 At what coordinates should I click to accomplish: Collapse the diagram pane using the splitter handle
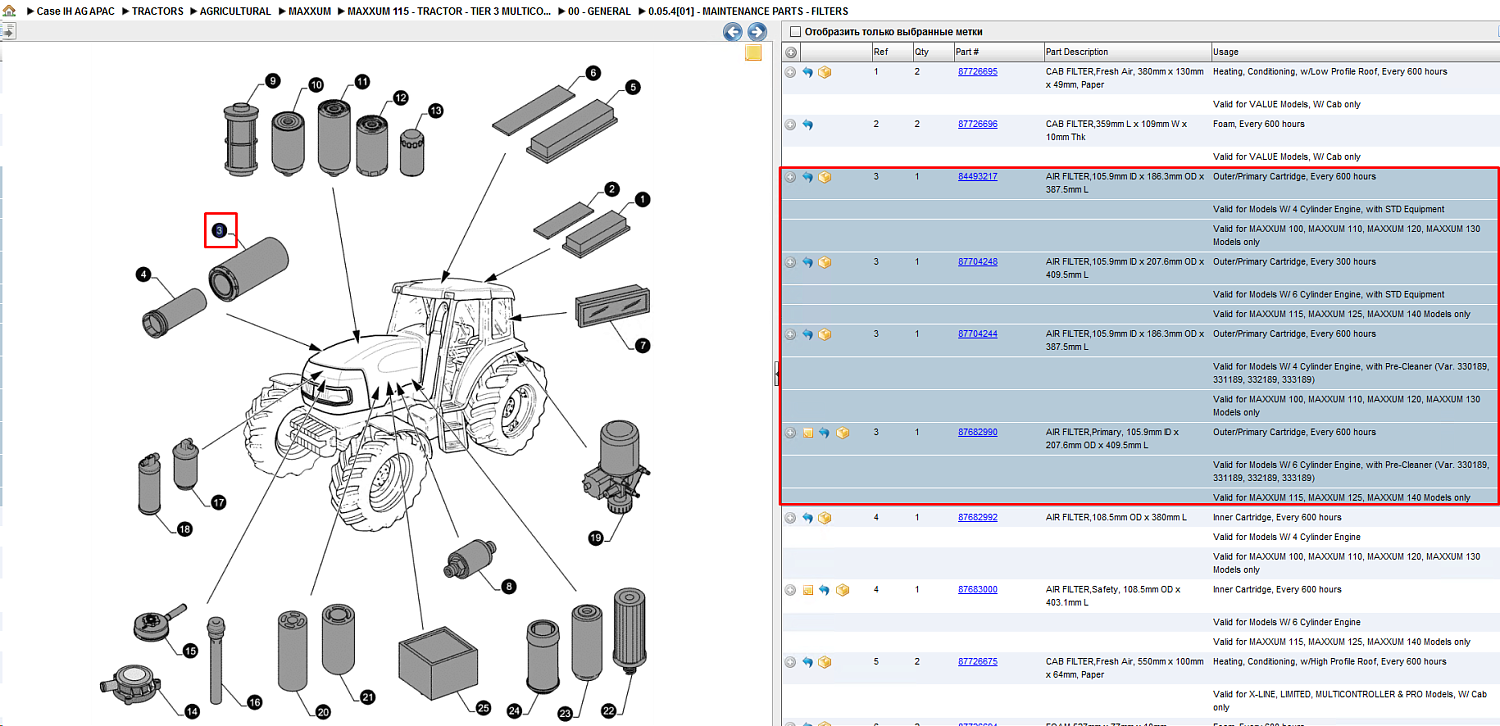point(777,374)
